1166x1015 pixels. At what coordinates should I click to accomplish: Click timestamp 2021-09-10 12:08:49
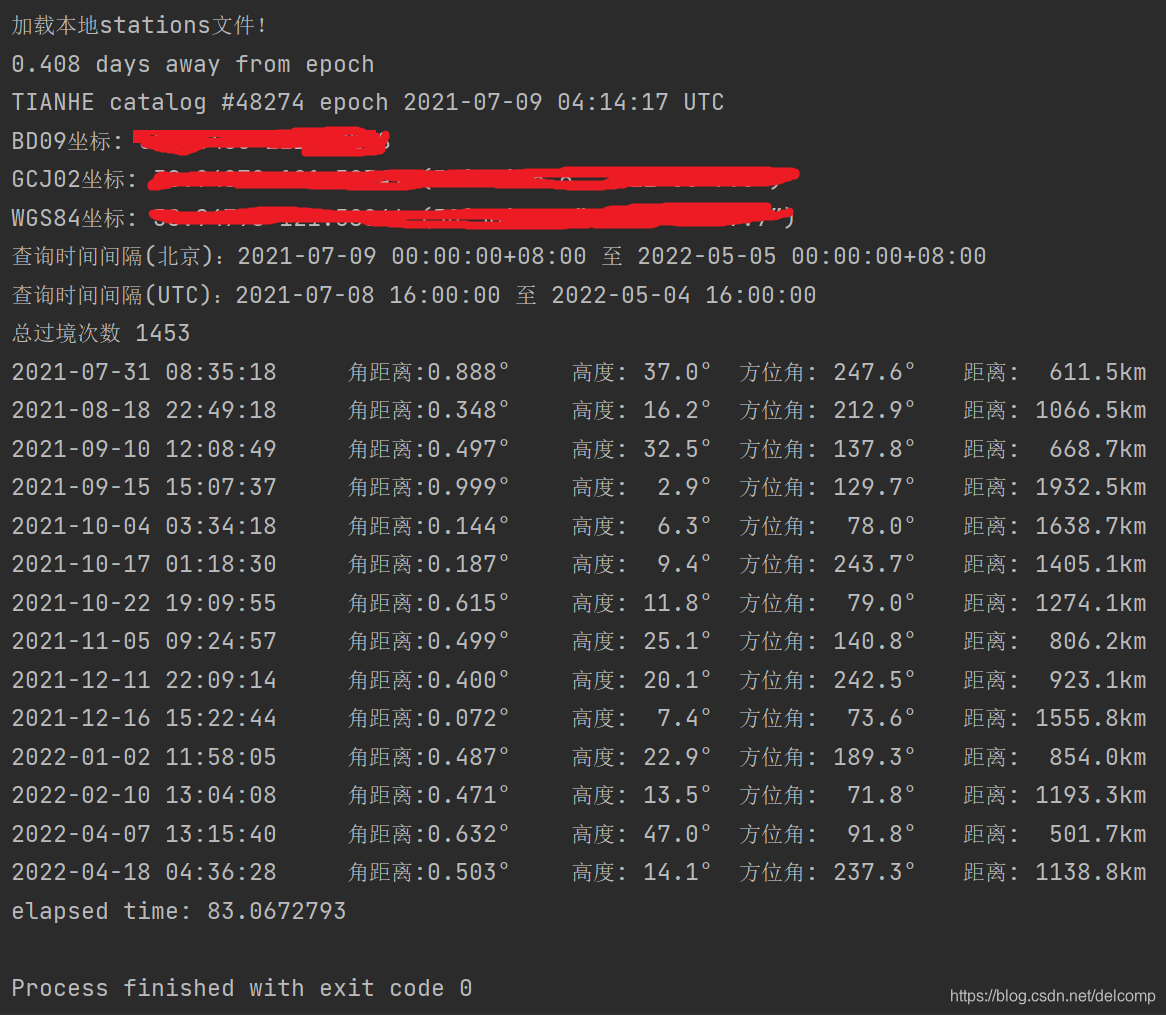pos(144,449)
